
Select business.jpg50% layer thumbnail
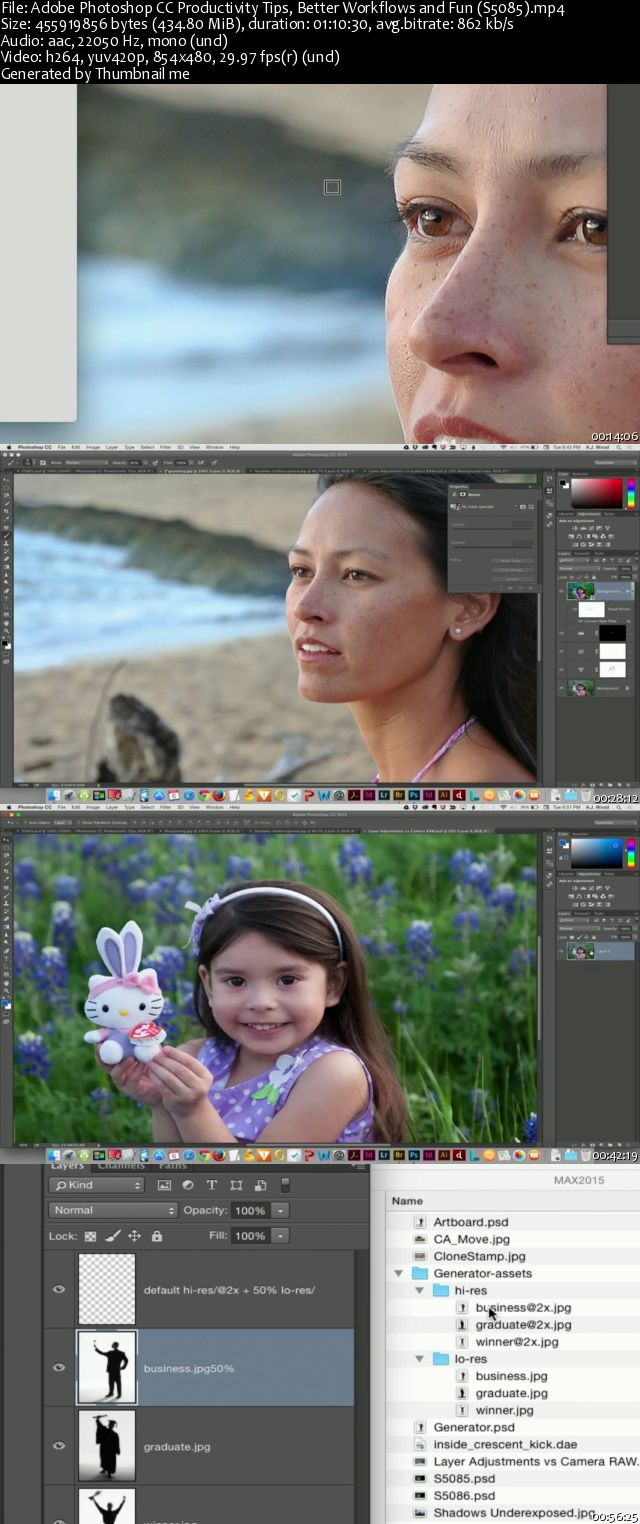pos(107,1367)
